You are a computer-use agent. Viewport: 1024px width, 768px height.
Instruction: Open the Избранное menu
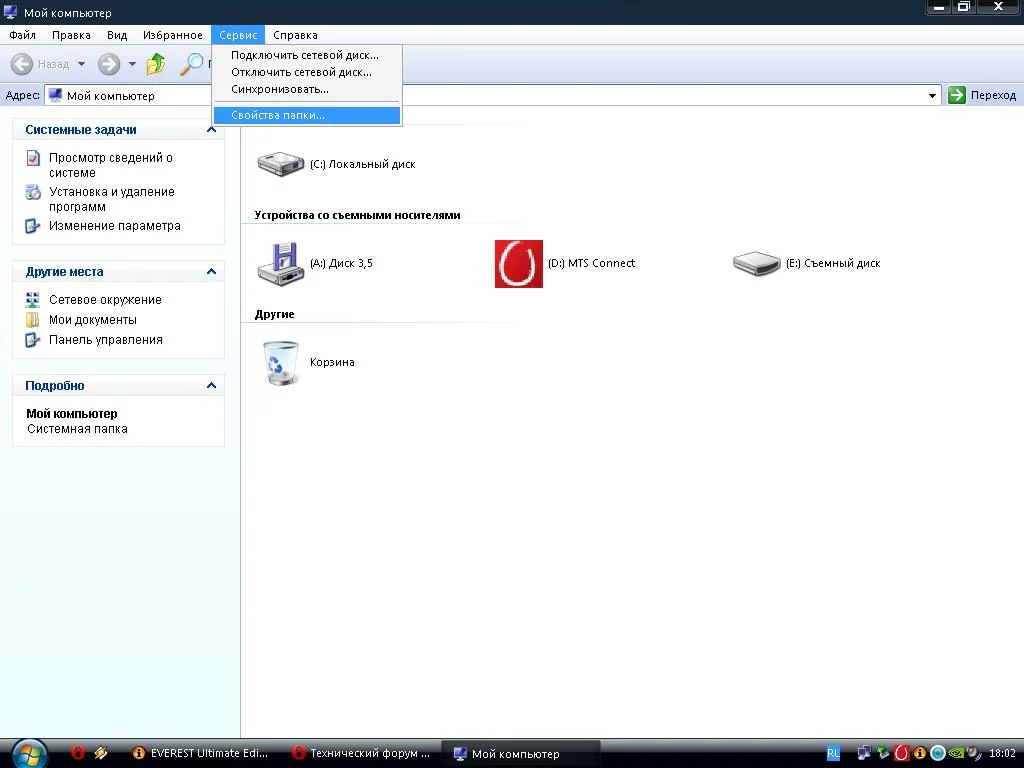tap(173, 35)
